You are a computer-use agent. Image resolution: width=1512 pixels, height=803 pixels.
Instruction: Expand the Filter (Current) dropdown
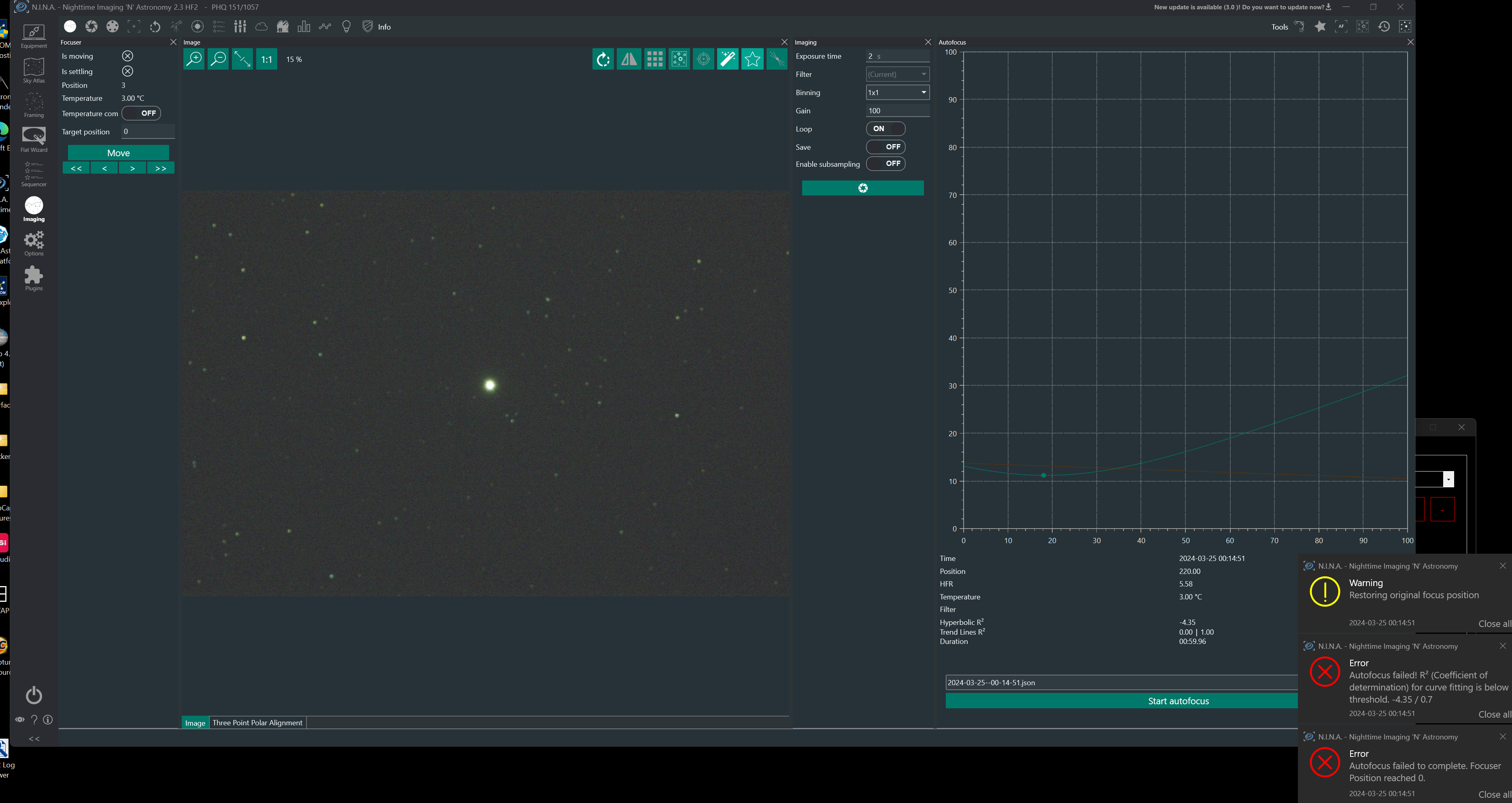click(x=897, y=74)
